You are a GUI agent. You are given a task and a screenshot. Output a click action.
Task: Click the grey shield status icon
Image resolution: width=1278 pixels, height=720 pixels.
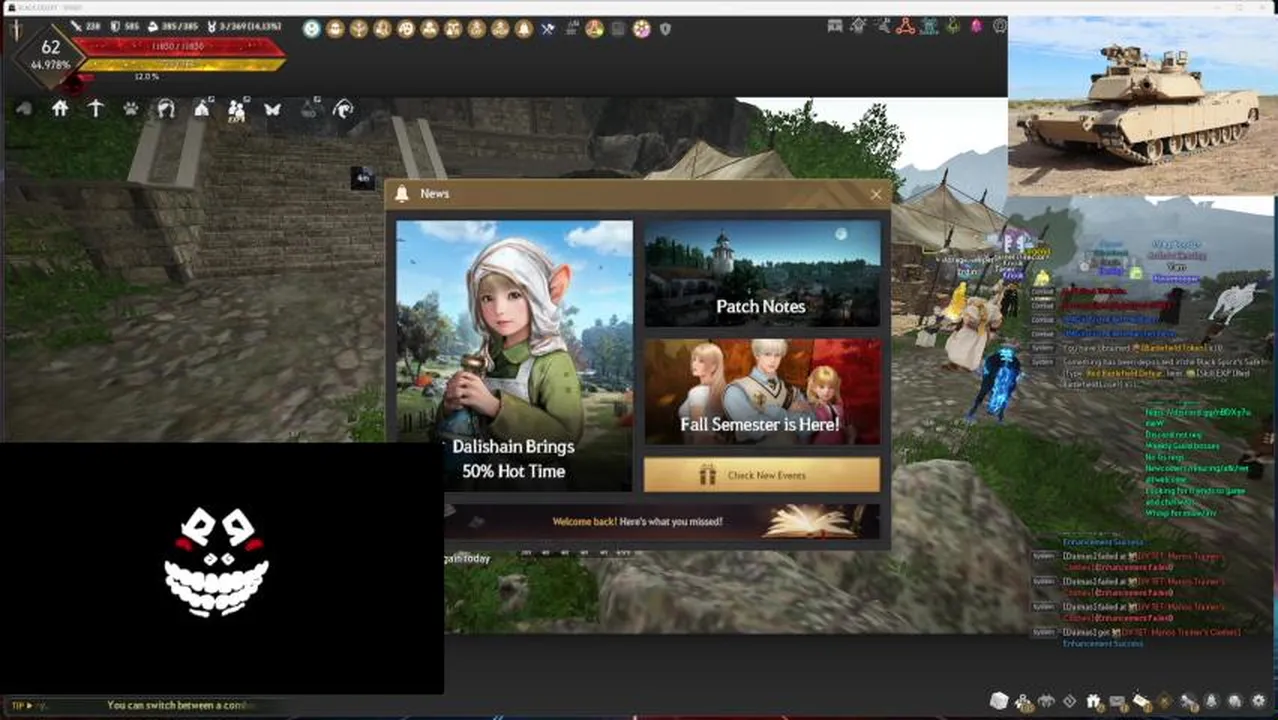pos(665,29)
